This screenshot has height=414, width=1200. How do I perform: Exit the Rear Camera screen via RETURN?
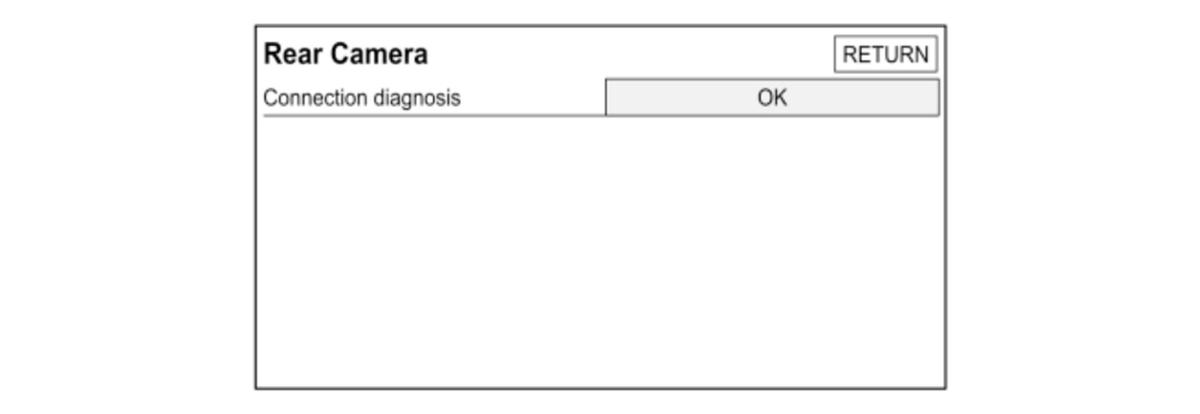885,55
